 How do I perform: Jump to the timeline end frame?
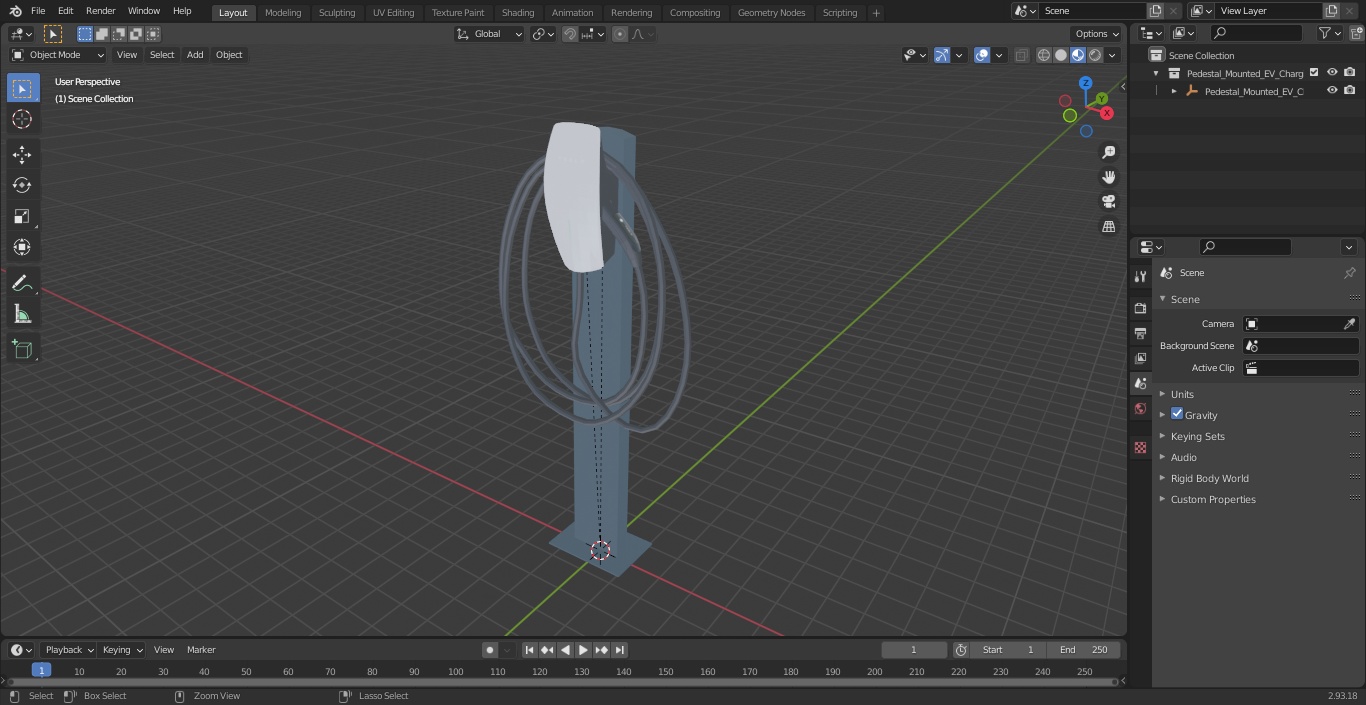click(620, 650)
